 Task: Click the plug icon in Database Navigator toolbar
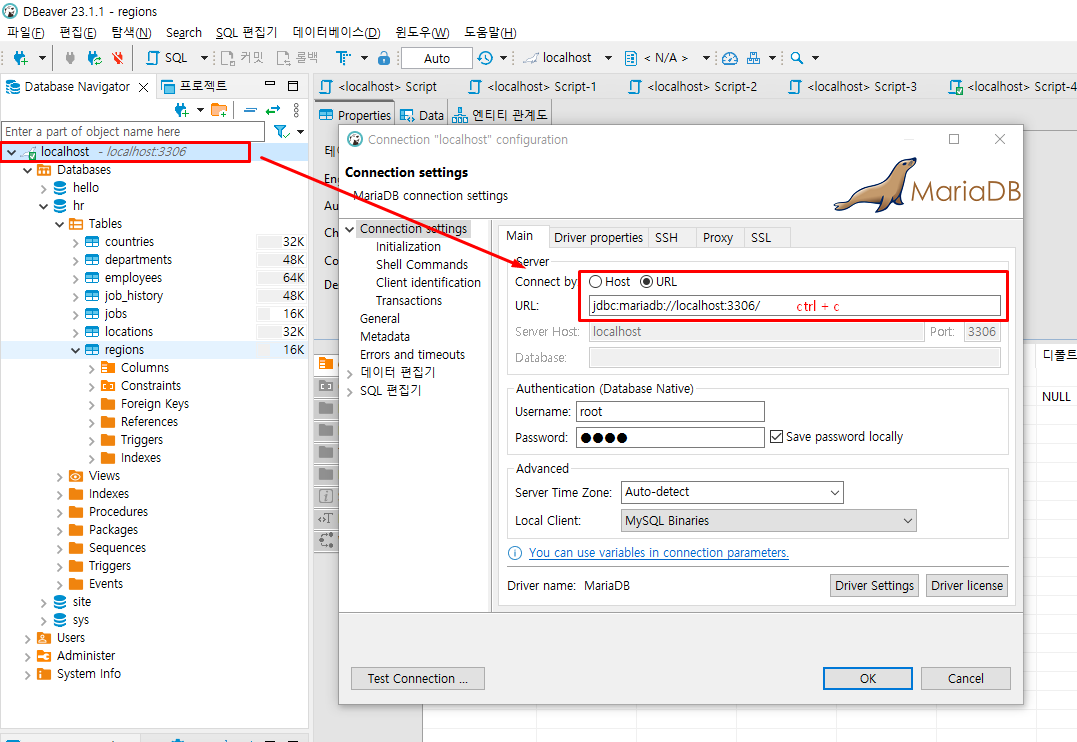(181, 109)
